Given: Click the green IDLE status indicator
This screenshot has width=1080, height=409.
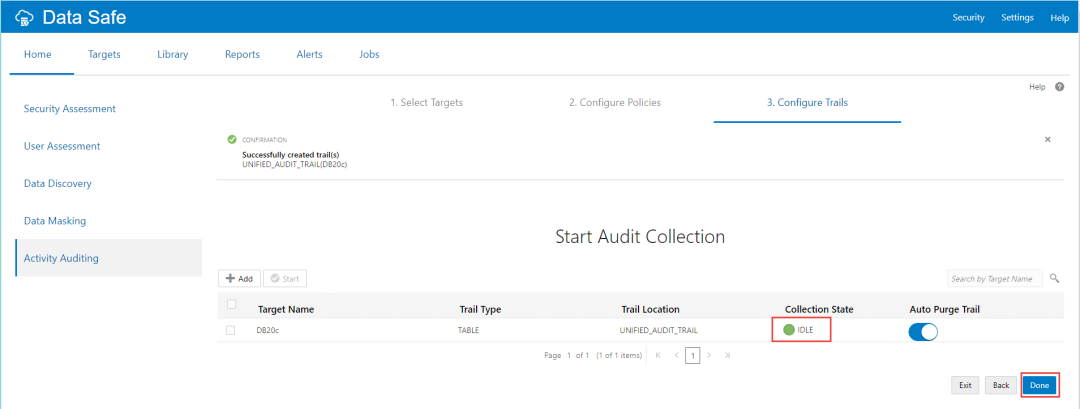Looking at the screenshot, I should click(x=789, y=330).
